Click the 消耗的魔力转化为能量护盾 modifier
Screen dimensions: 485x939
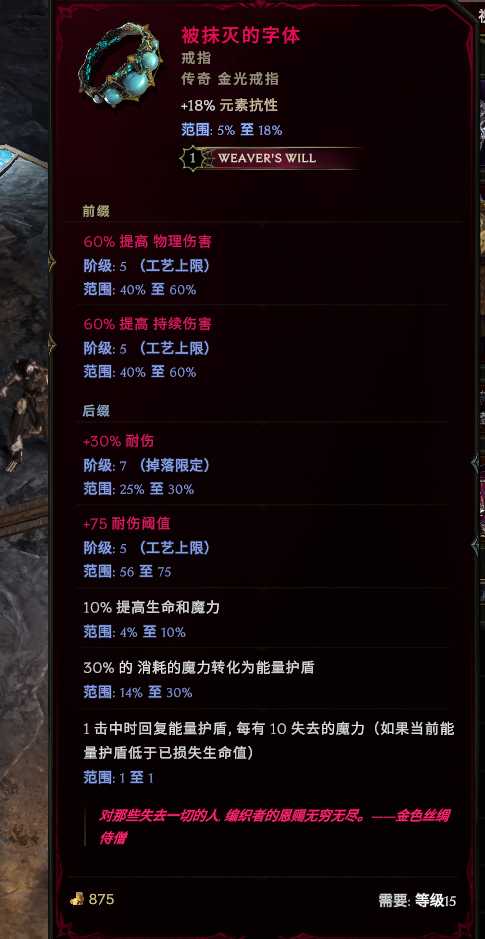pos(199,668)
